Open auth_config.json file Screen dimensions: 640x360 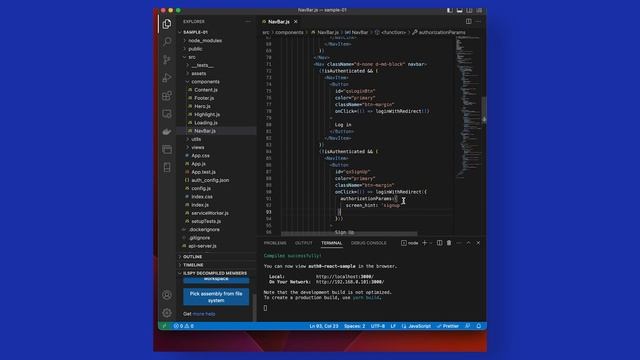(x=210, y=180)
